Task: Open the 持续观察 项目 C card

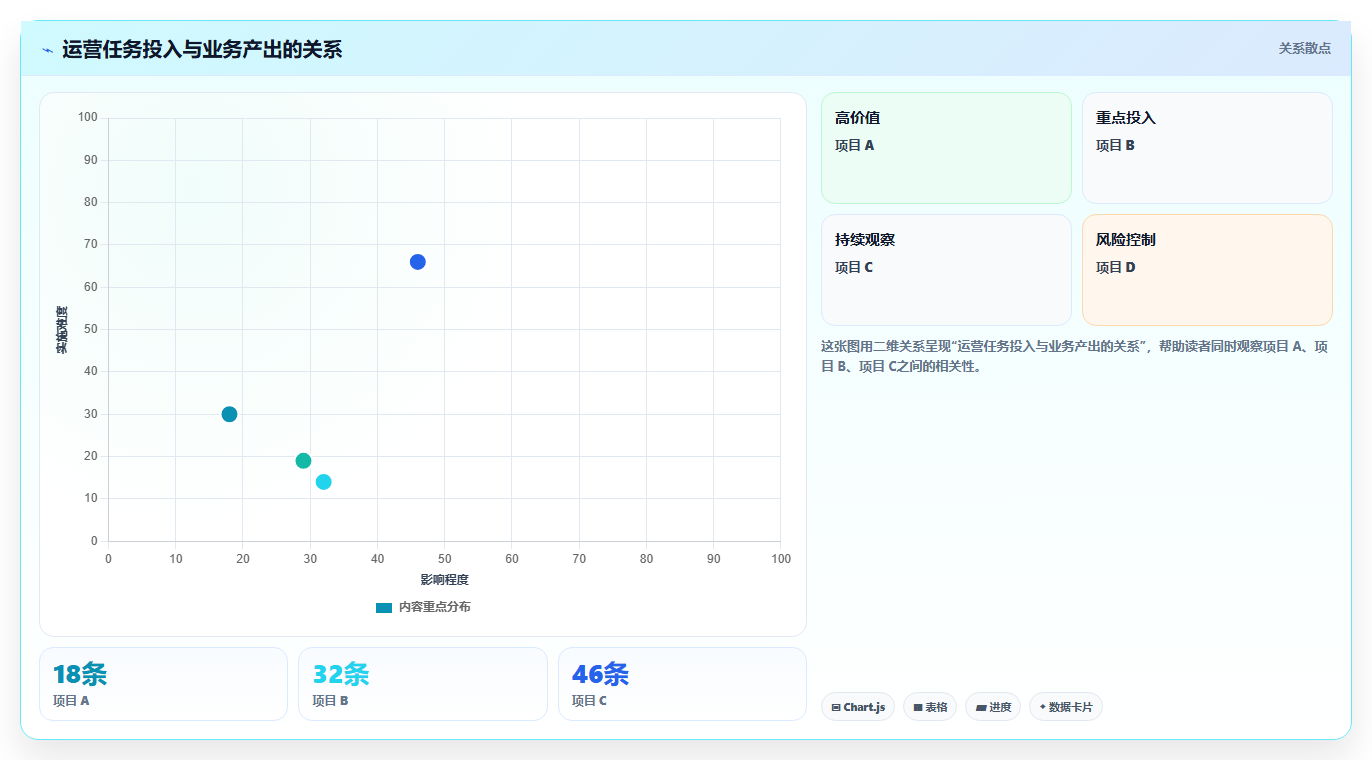Action: click(x=946, y=270)
